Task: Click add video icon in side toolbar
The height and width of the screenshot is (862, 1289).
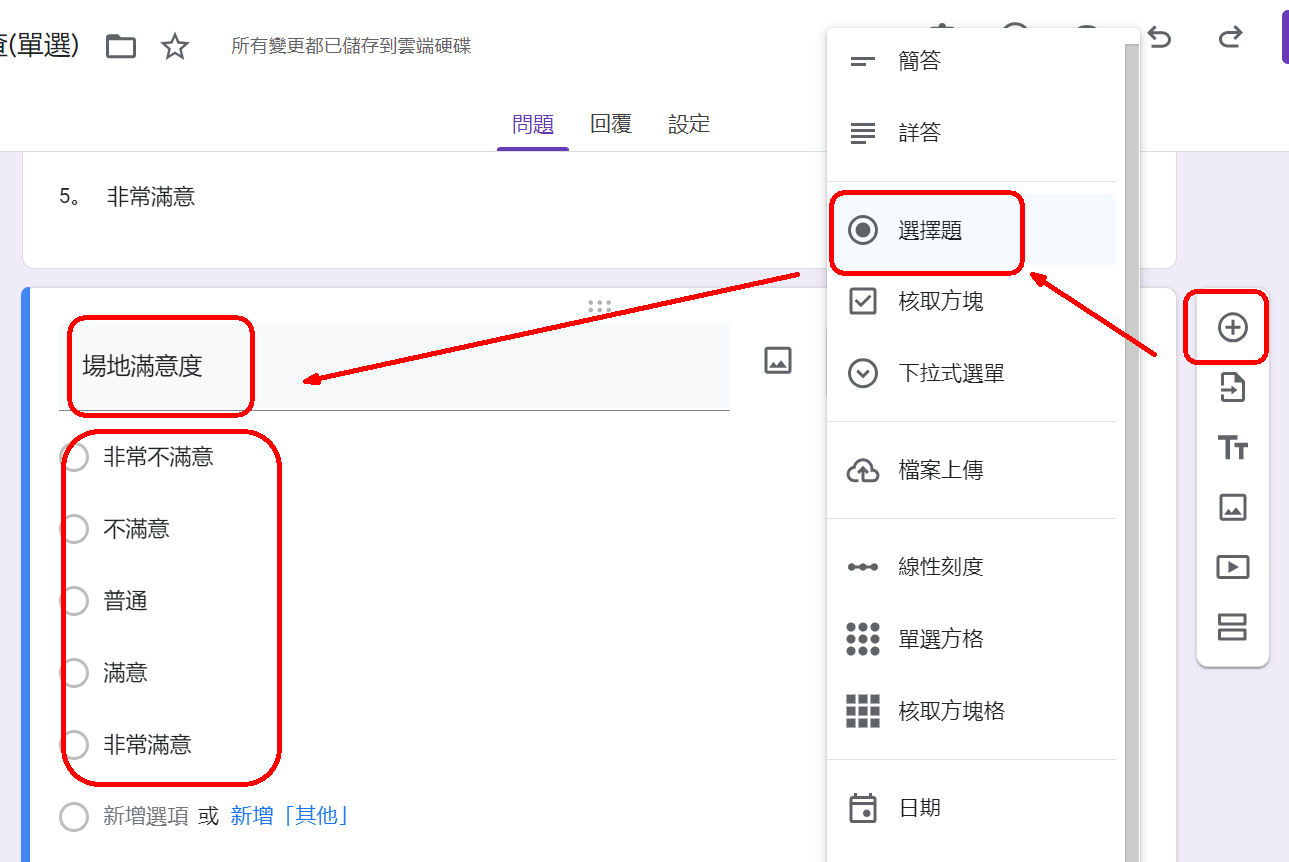Action: [x=1232, y=567]
